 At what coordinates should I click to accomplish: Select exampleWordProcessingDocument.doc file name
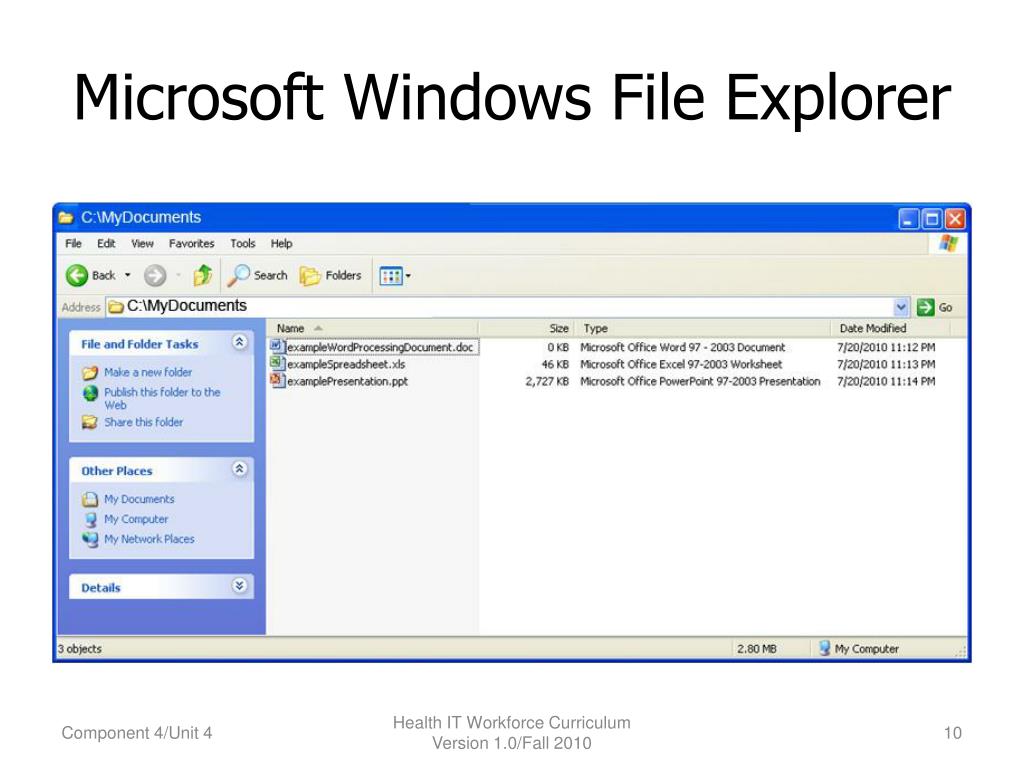[380, 347]
